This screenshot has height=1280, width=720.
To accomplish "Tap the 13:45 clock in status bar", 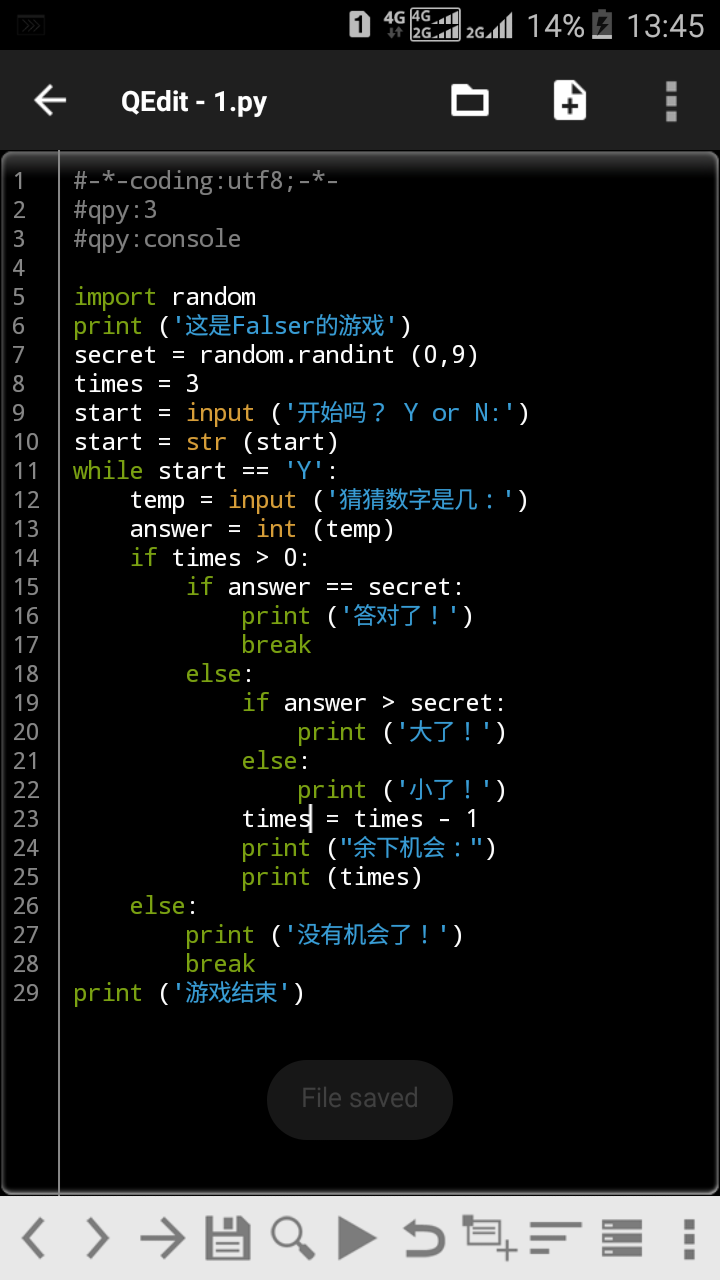I will click(x=666, y=25).
